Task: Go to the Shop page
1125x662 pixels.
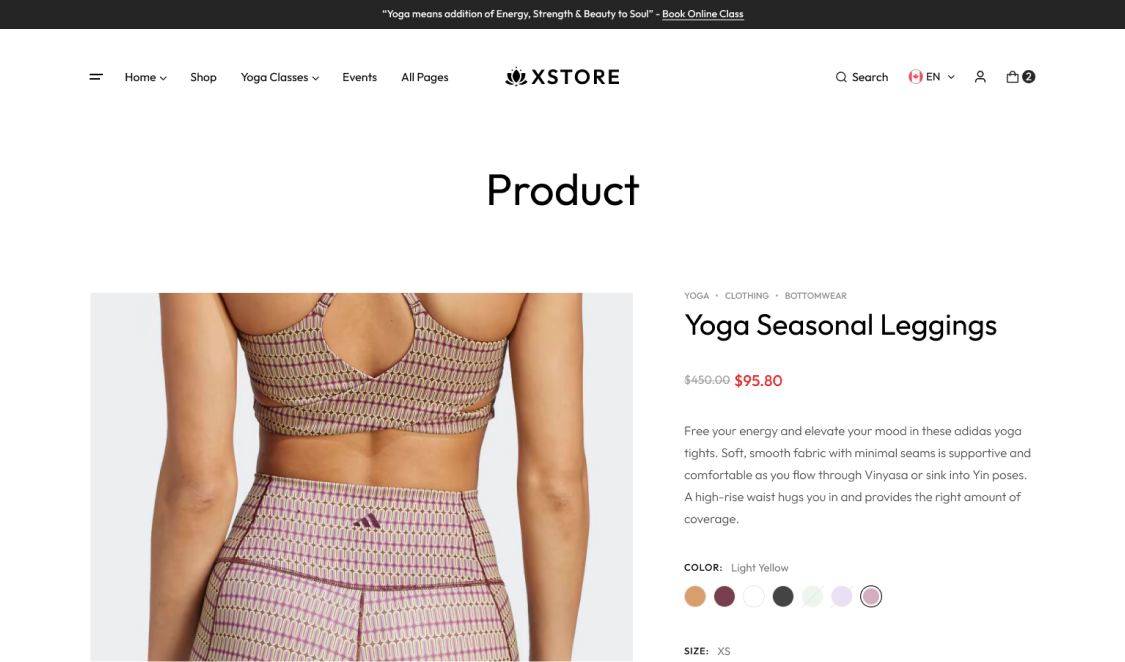Action: 203,77
